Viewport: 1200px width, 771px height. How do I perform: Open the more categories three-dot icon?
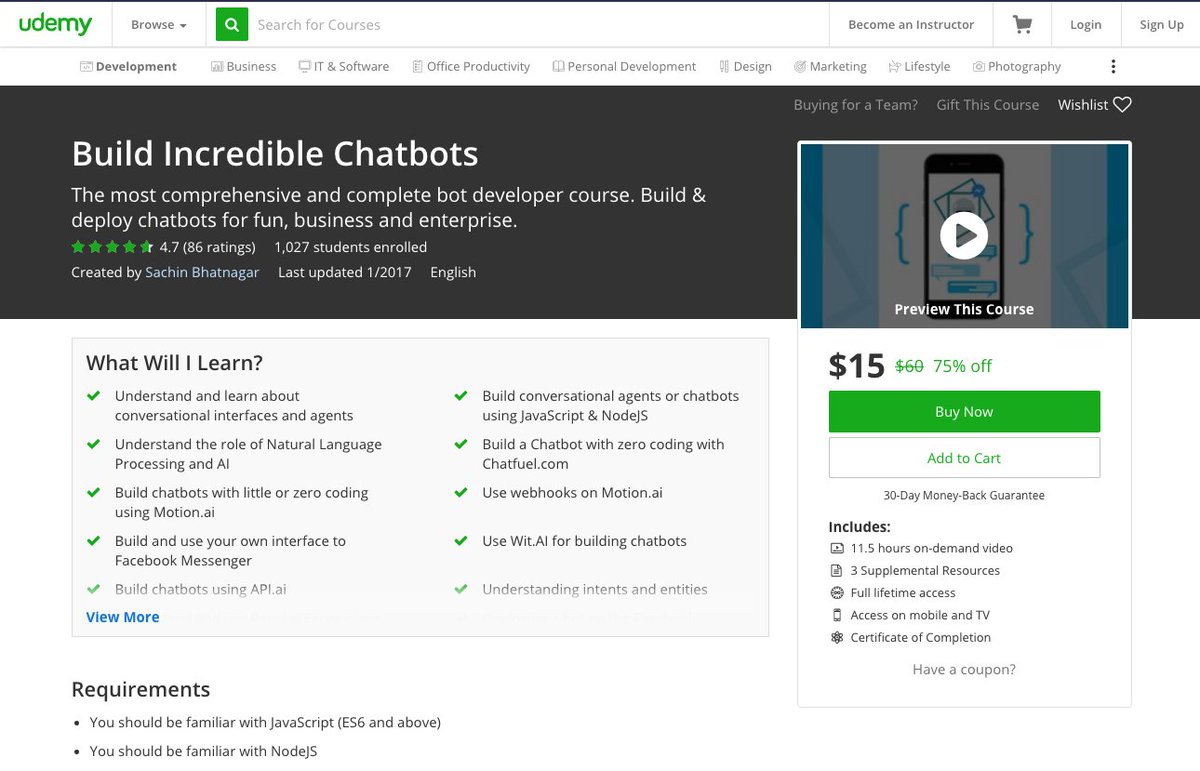[x=1113, y=67]
